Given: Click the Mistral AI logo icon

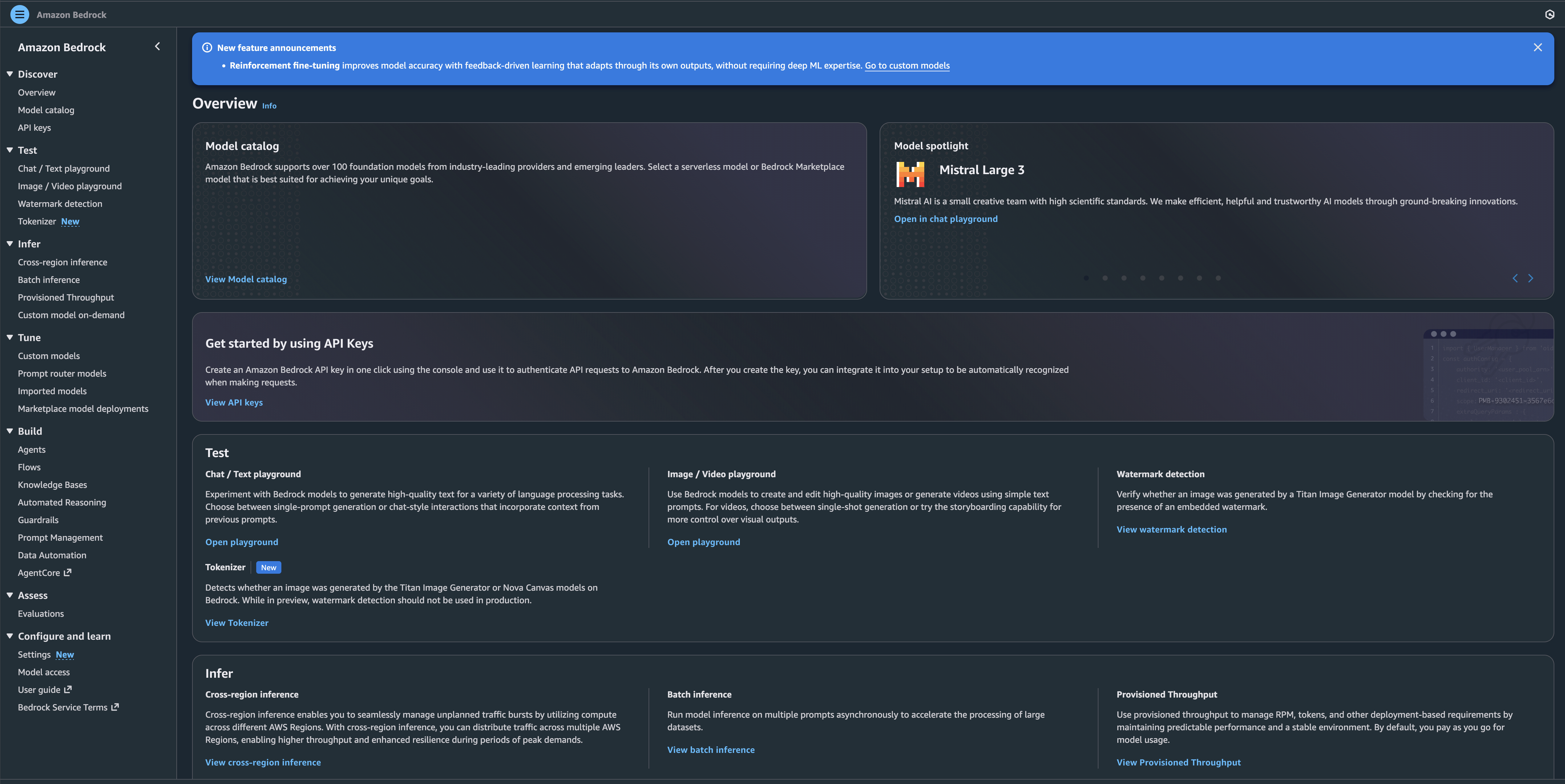Looking at the screenshot, I should click(x=910, y=174).
